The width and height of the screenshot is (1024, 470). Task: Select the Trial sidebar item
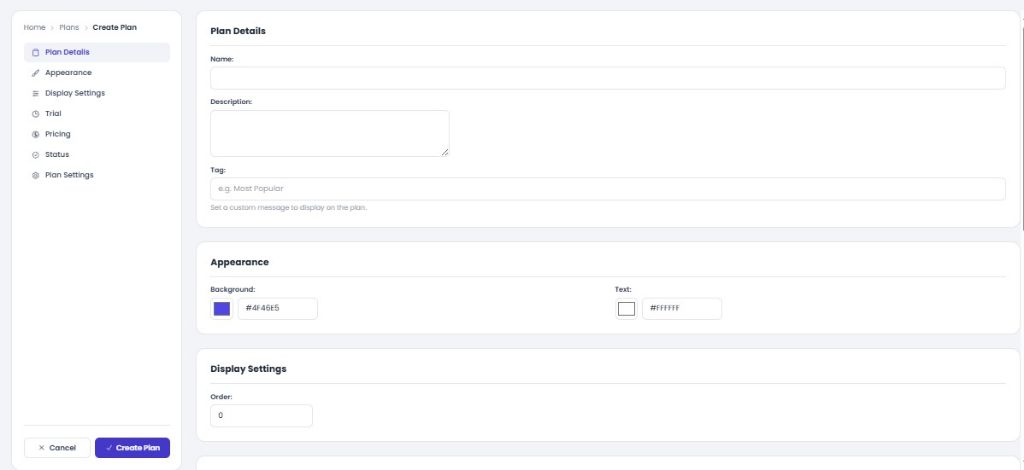[97, 114]
